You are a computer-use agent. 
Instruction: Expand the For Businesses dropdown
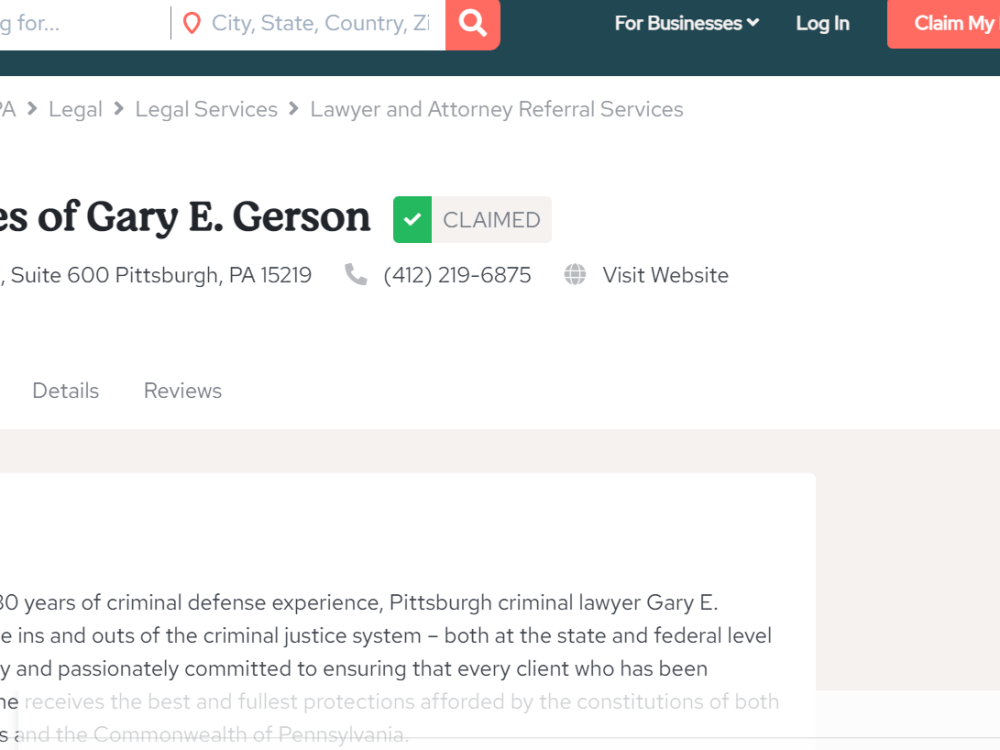click(687, 24)
